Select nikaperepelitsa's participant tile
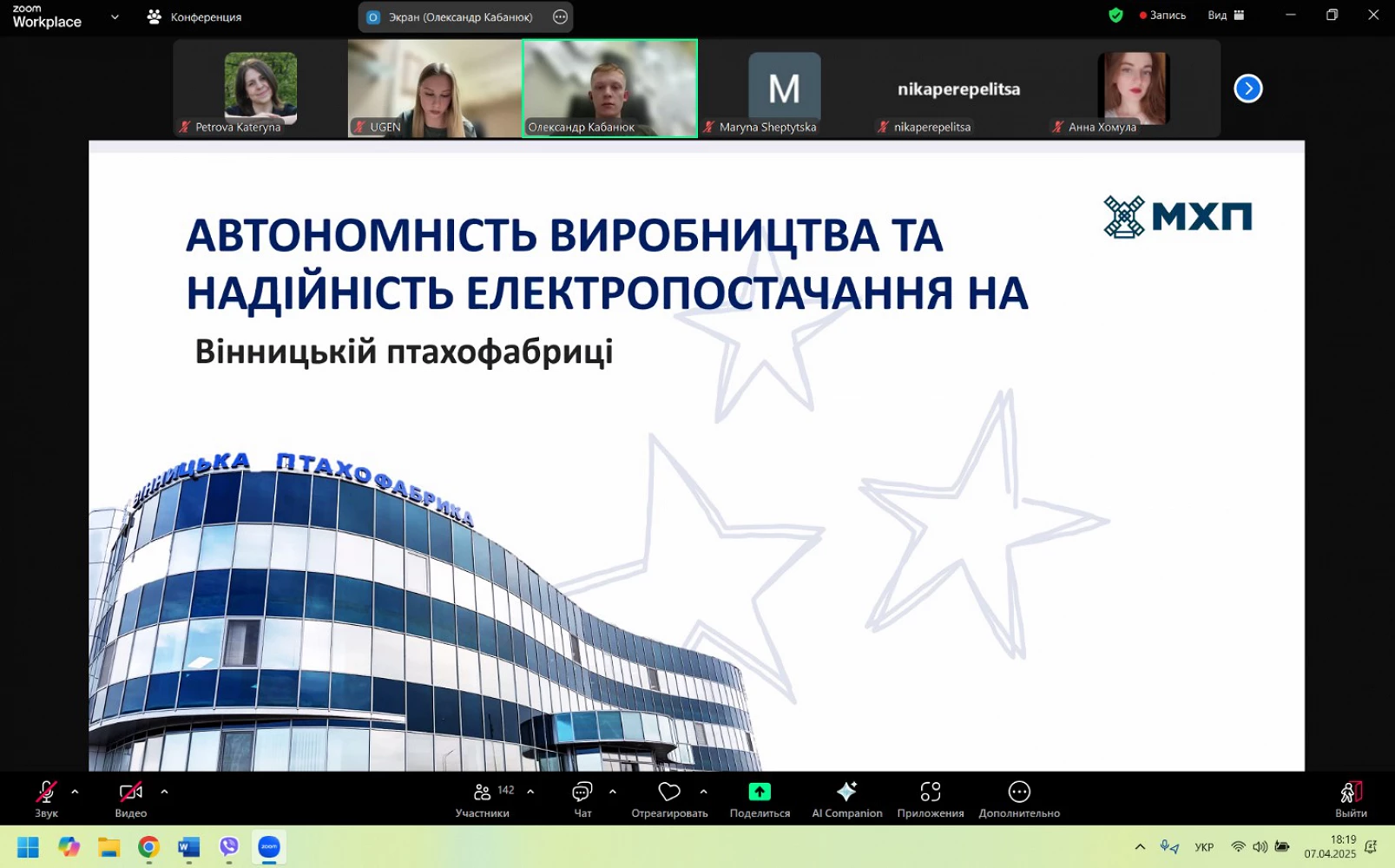 point(959,89)
